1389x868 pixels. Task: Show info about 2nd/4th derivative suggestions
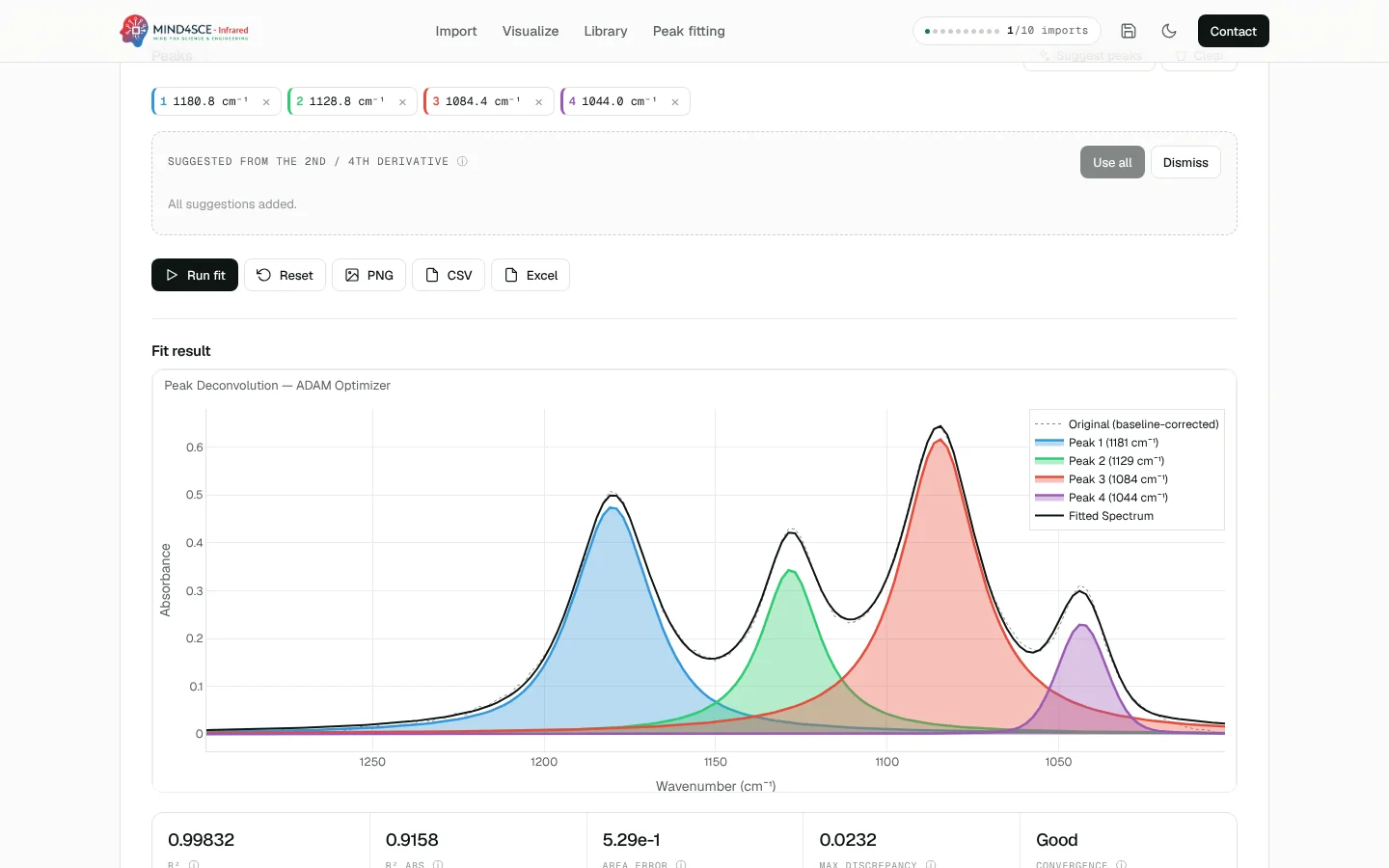(462, 161)
